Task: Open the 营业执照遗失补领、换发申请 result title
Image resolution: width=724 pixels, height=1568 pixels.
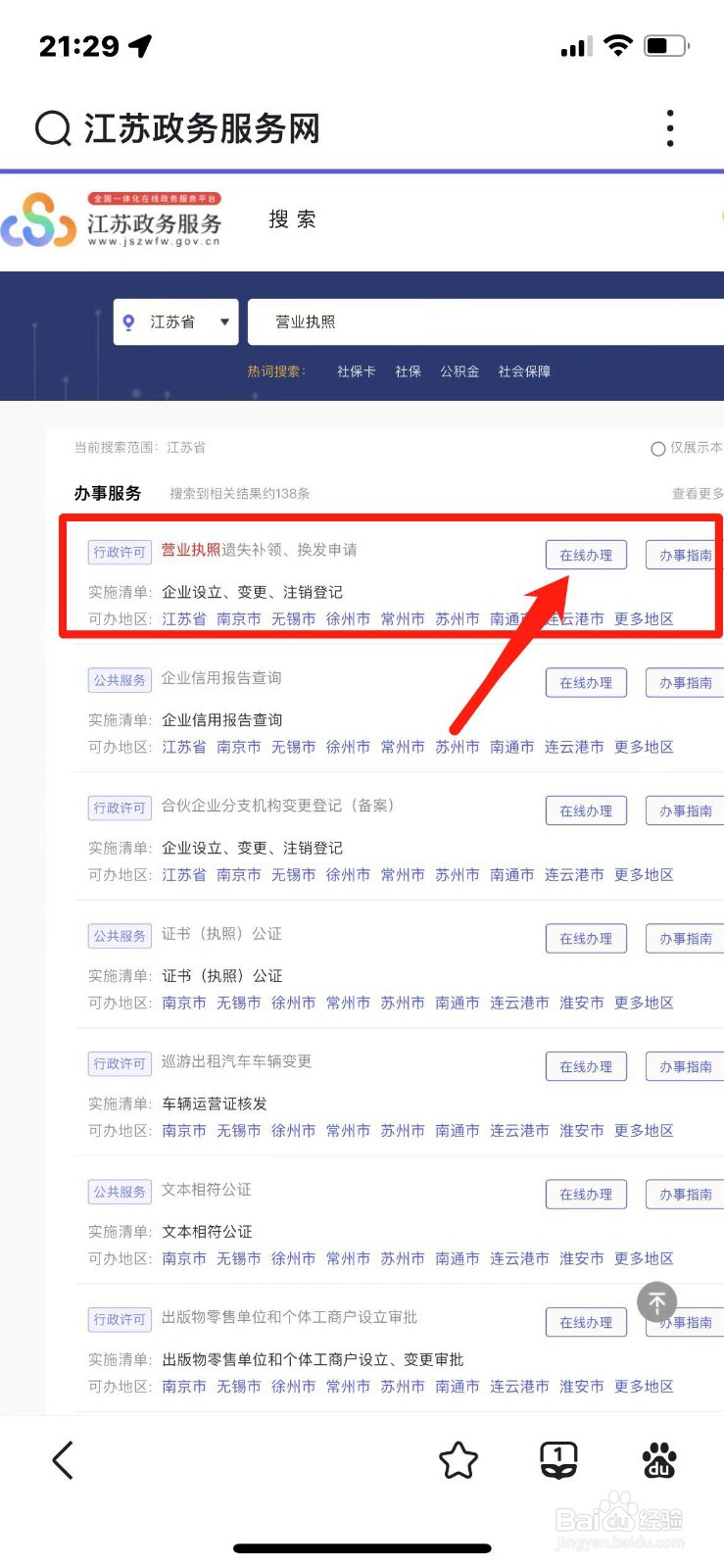Action: click(x=259, y=550)
